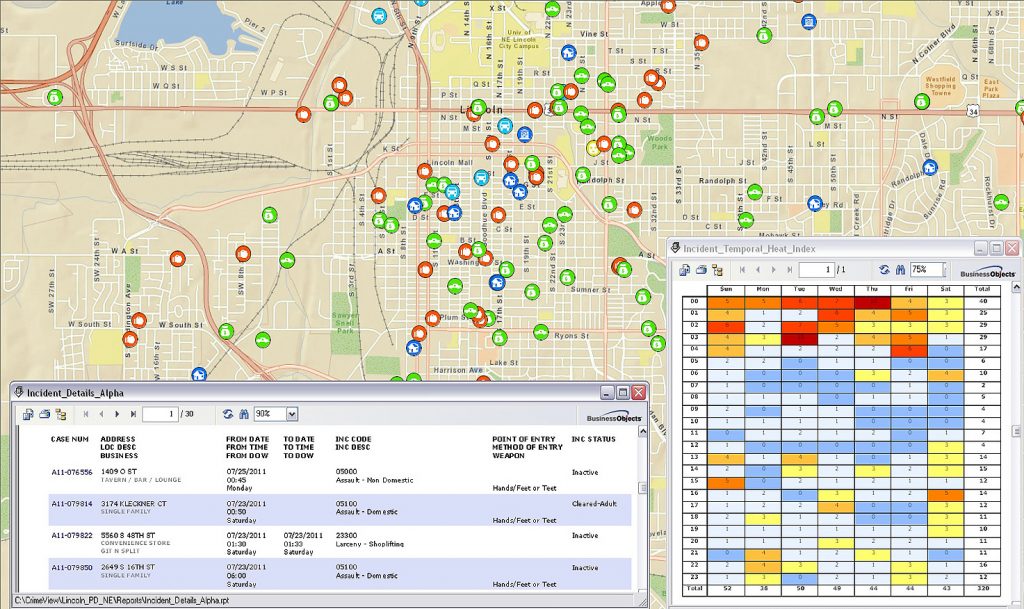Viewport: 1024px width, 609px height.
Task: Print the Incident_Temporal_Heat_Index report
Action: [x=703, y=269]
